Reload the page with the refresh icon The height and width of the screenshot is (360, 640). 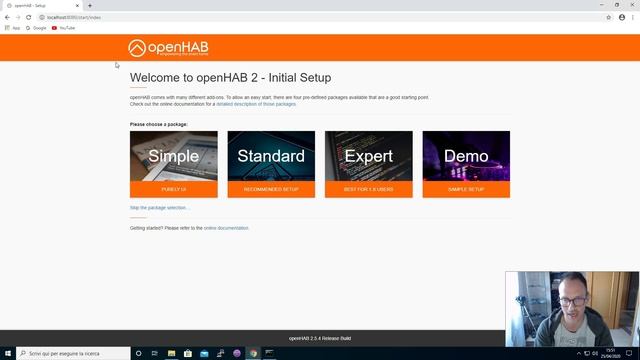[29, 18]
